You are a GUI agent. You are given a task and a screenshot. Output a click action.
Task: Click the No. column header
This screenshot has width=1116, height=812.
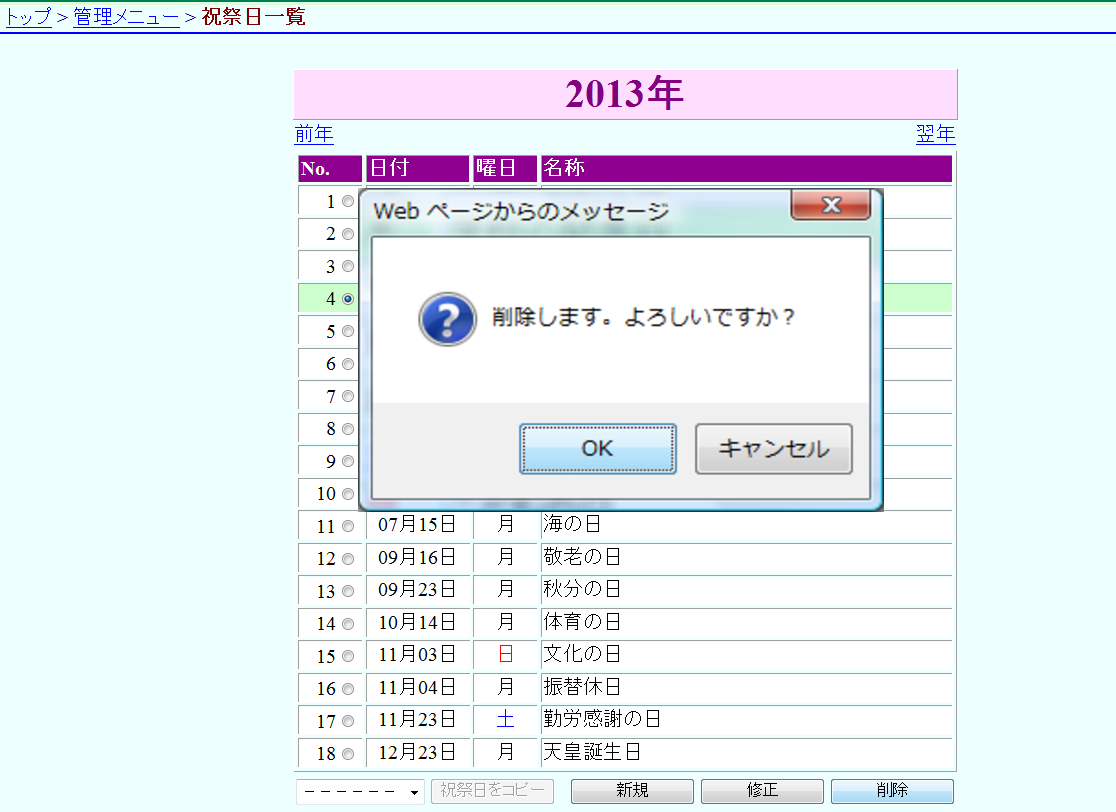pos(330,169)
